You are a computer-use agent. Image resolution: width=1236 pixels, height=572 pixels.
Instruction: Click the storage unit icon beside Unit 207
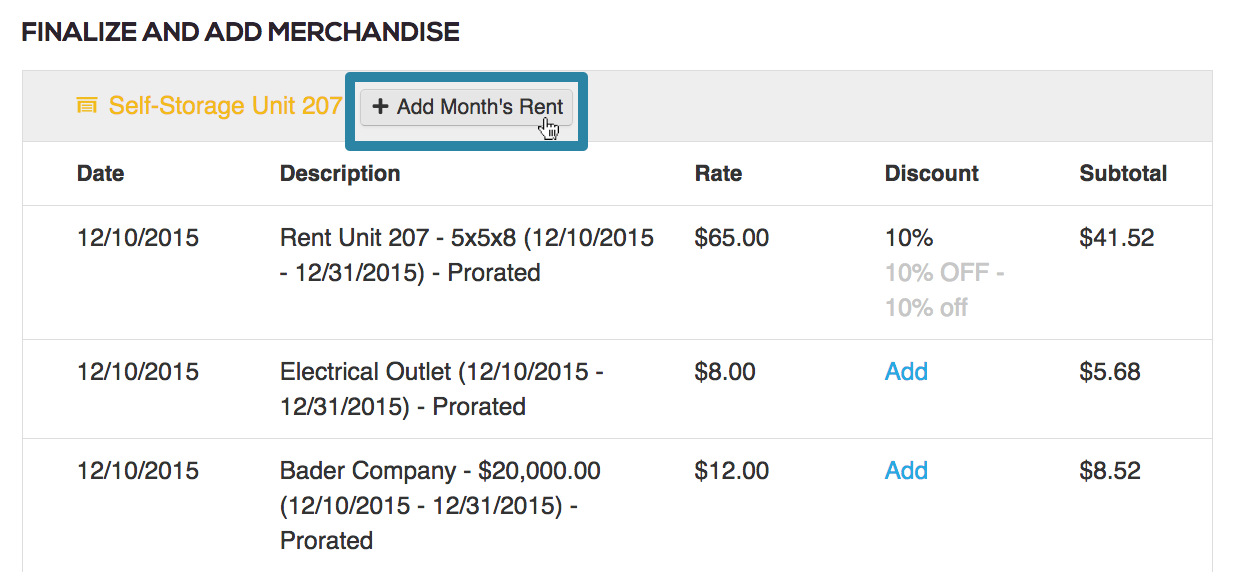point(87,106)
